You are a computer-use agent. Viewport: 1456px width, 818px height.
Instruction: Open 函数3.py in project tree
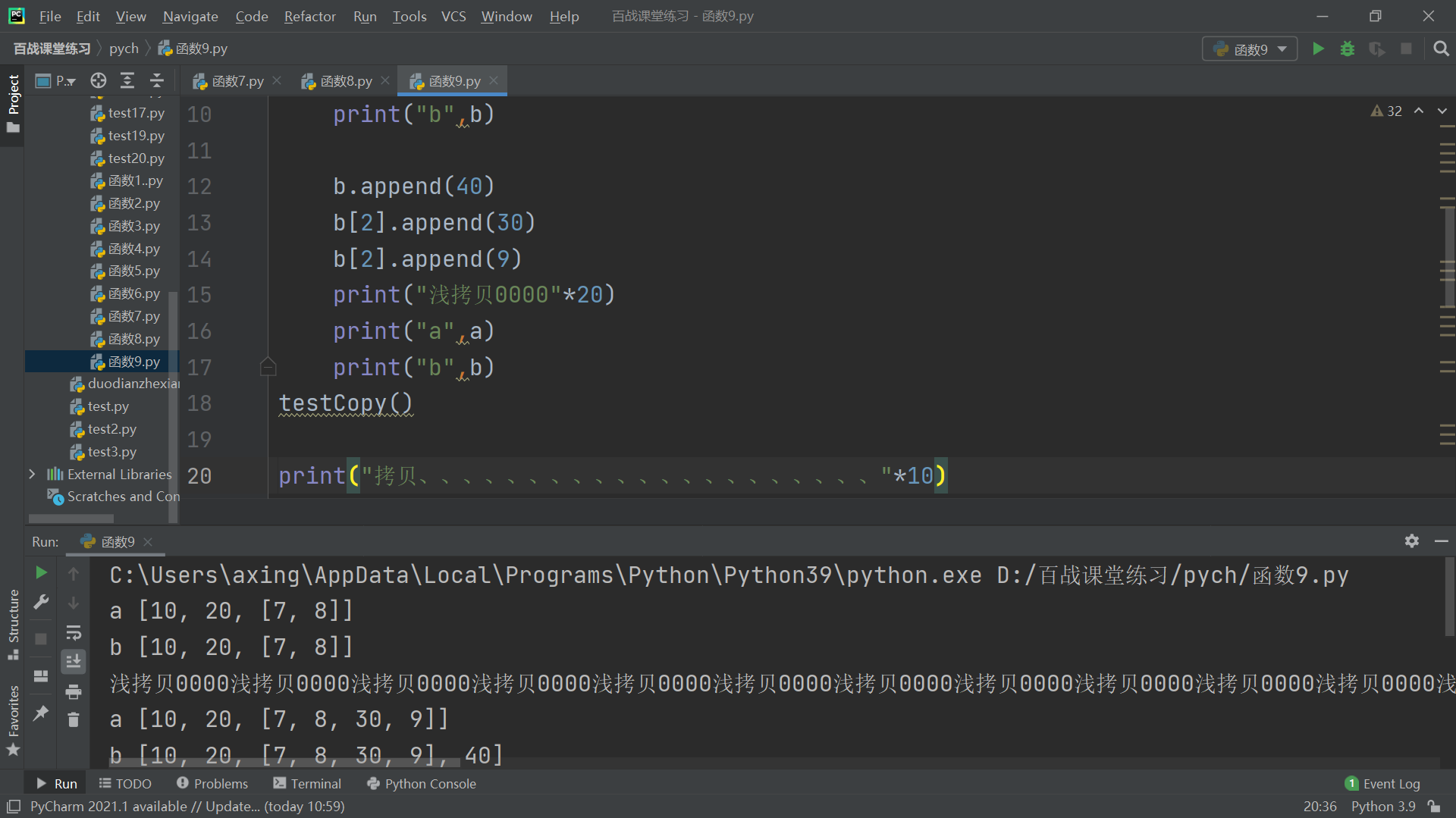point(125,226)
